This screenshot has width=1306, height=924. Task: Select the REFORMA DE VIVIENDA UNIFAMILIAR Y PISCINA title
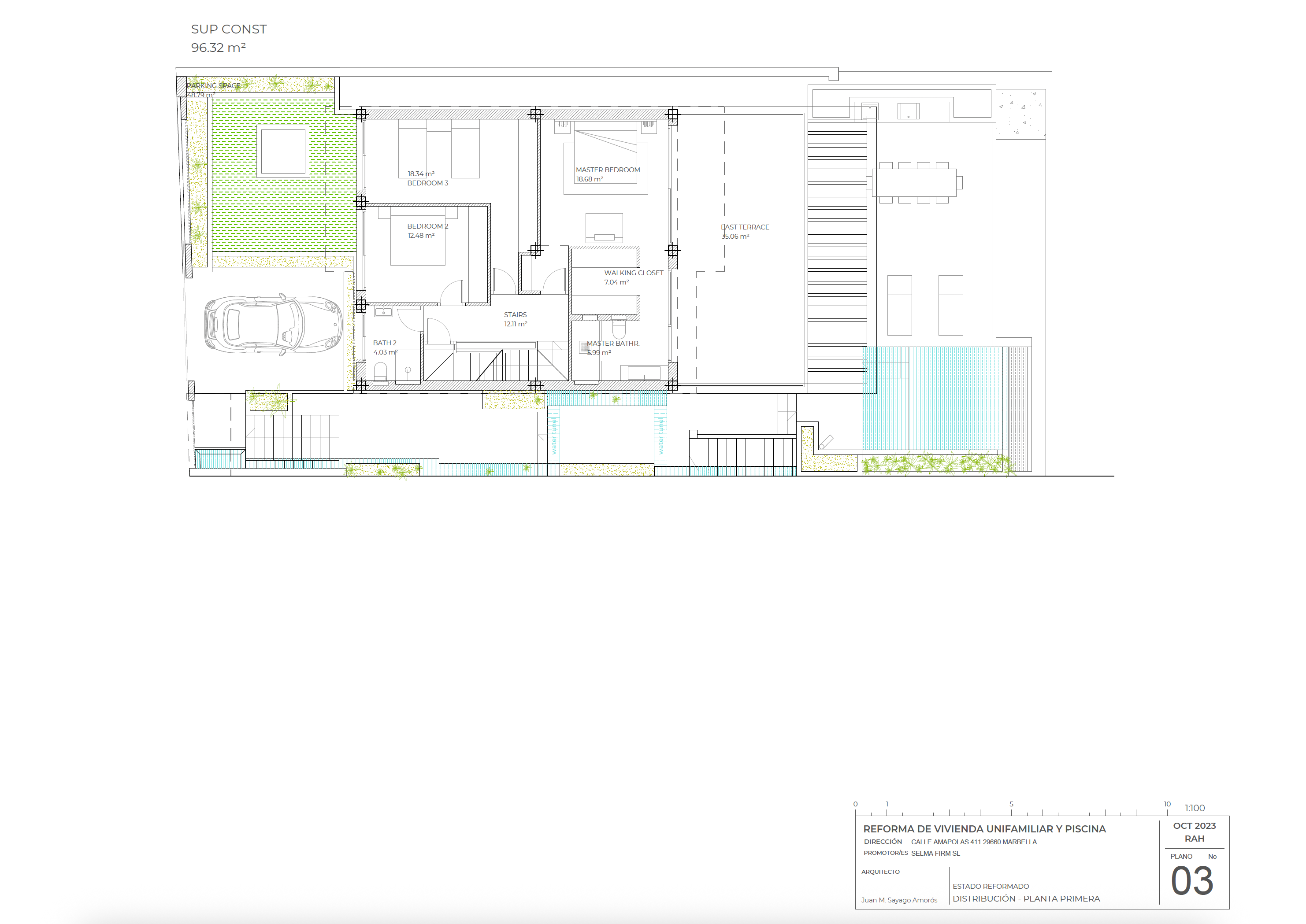(984, 829)
